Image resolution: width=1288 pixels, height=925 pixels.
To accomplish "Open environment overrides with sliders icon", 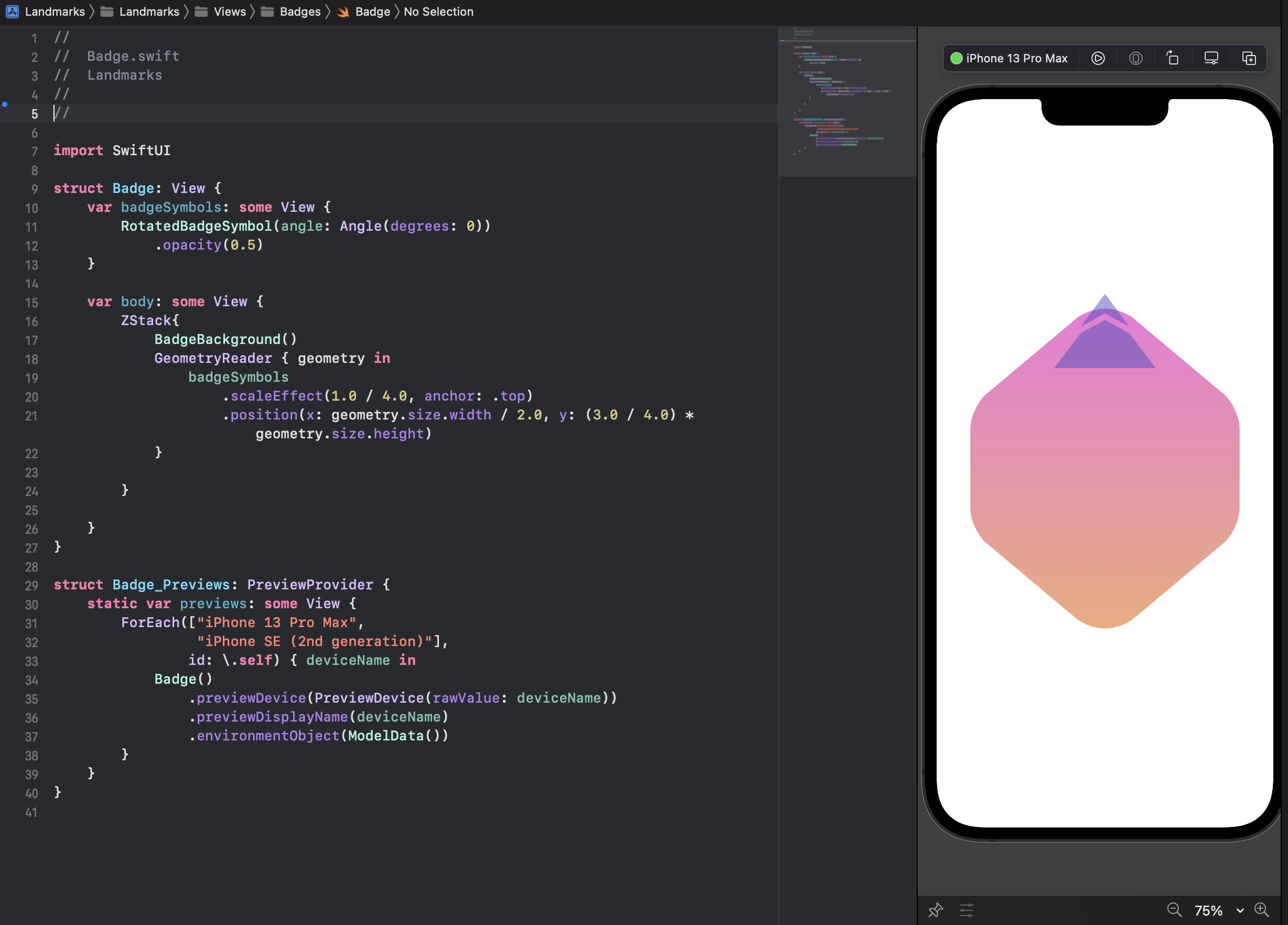I will point(966,910).
